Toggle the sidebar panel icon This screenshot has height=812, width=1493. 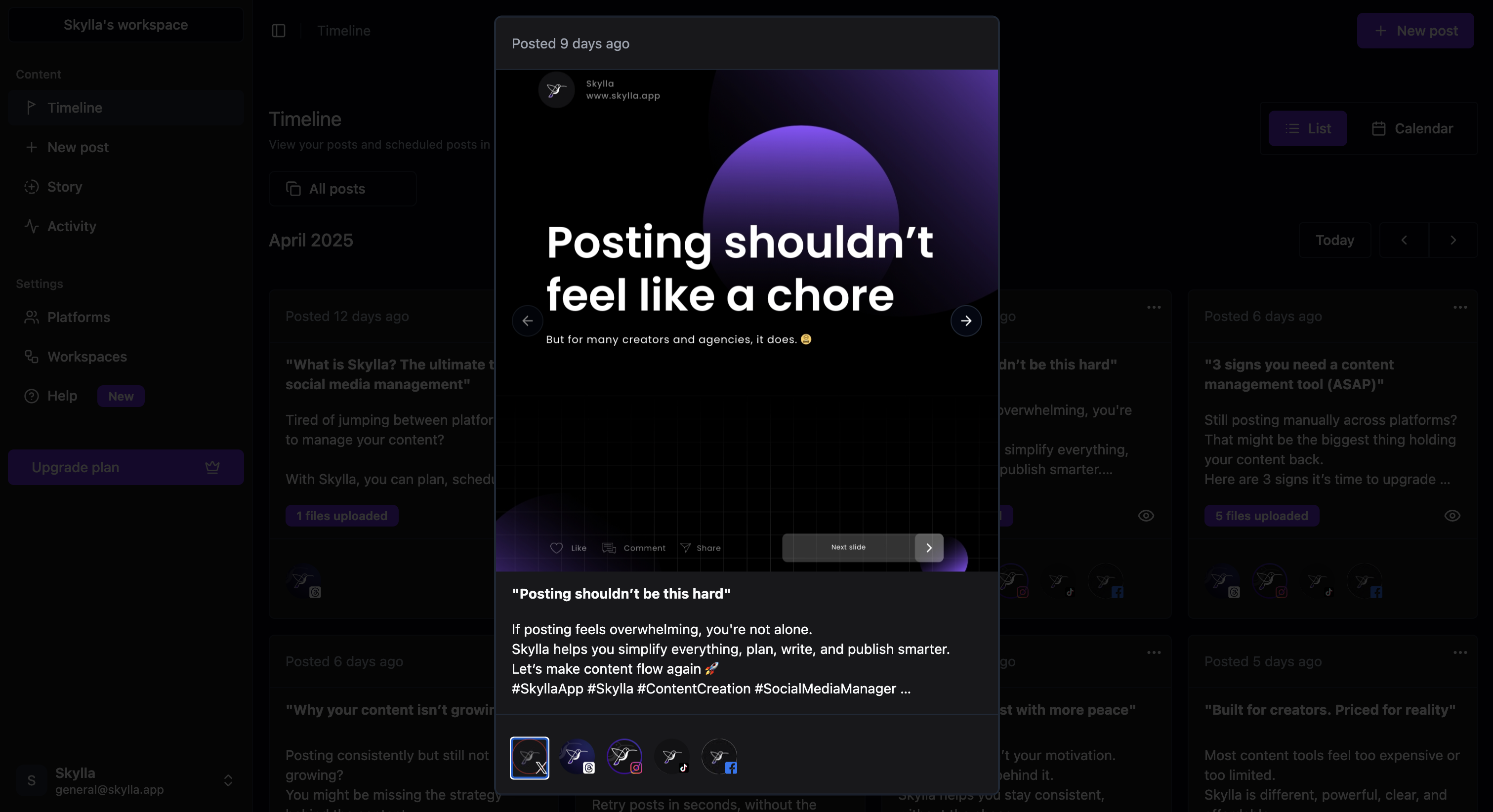279,31
